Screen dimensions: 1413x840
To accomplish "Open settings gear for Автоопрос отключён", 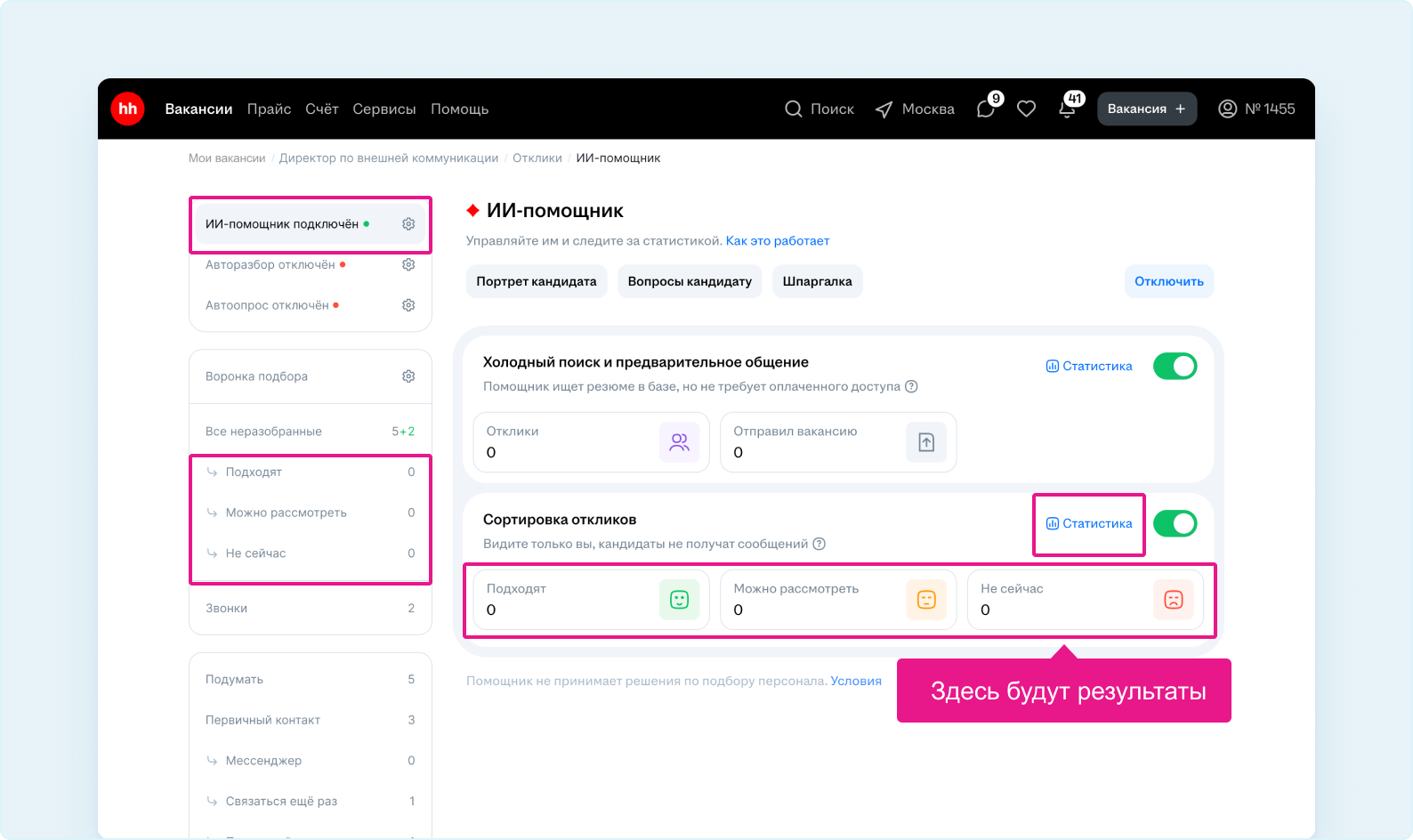I will (x=408, y=305).
